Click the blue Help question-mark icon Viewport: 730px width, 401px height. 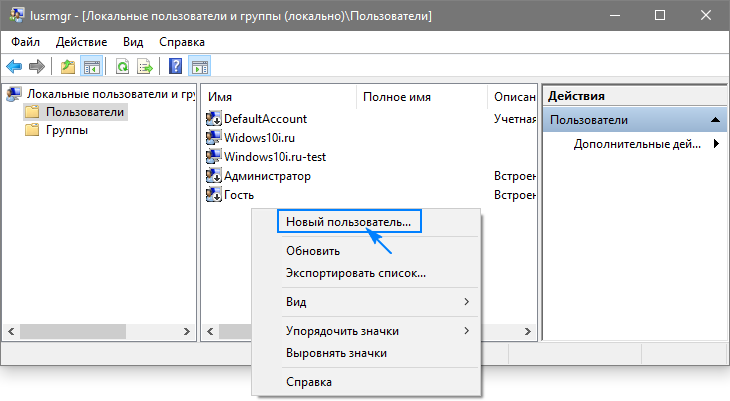coord(175,67)
